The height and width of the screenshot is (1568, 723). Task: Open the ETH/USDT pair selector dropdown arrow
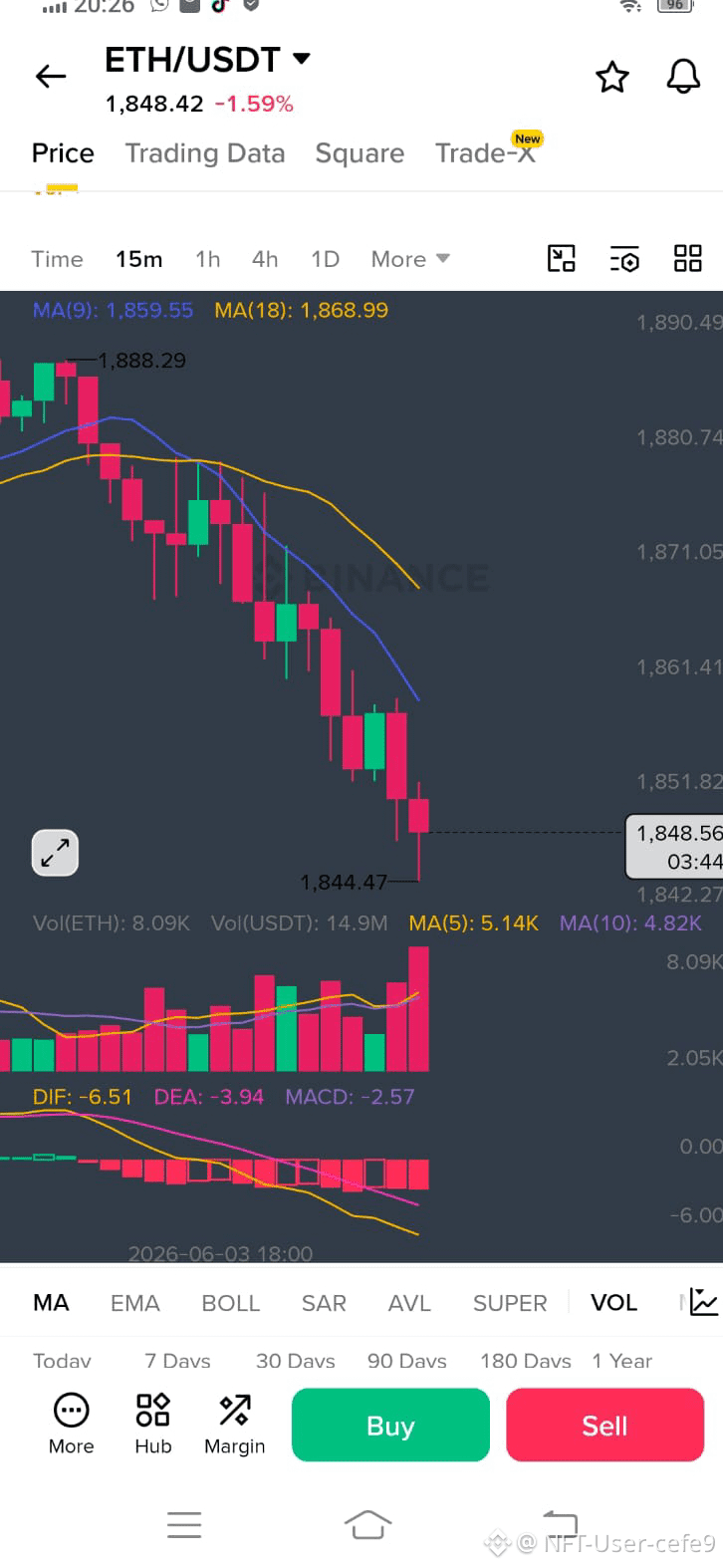(x=301, y=59)
